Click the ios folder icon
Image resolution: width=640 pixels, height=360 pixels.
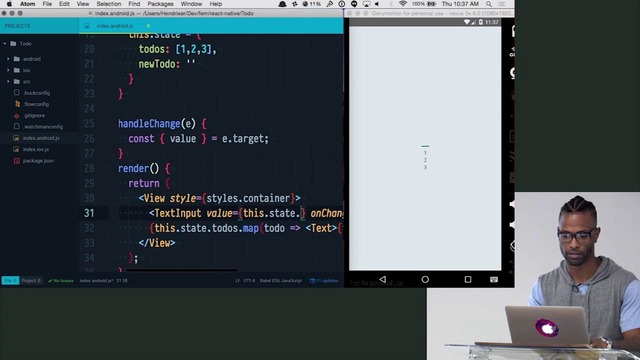coord(17,70)
